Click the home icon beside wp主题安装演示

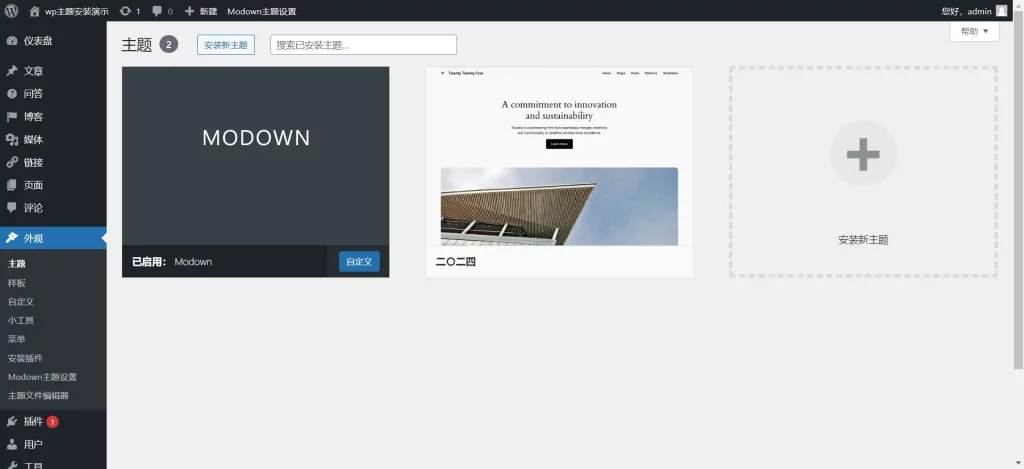point(34,11)
